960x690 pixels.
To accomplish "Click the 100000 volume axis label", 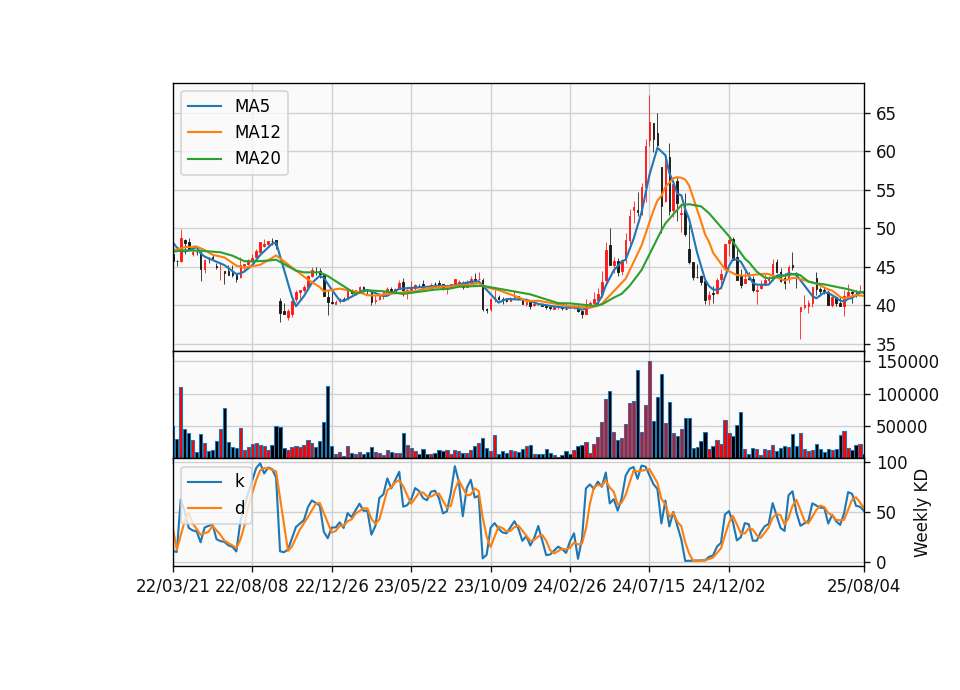I will click(x=908, y=395).
